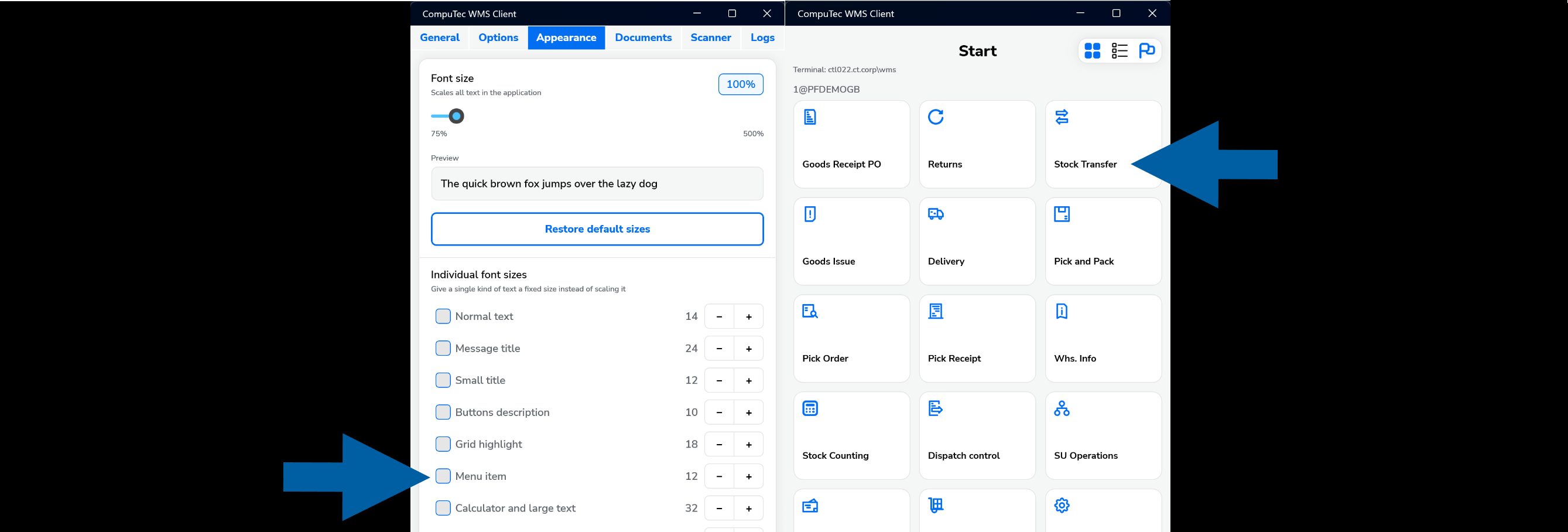Tick the Message title checkbox

tap(443, 348)
